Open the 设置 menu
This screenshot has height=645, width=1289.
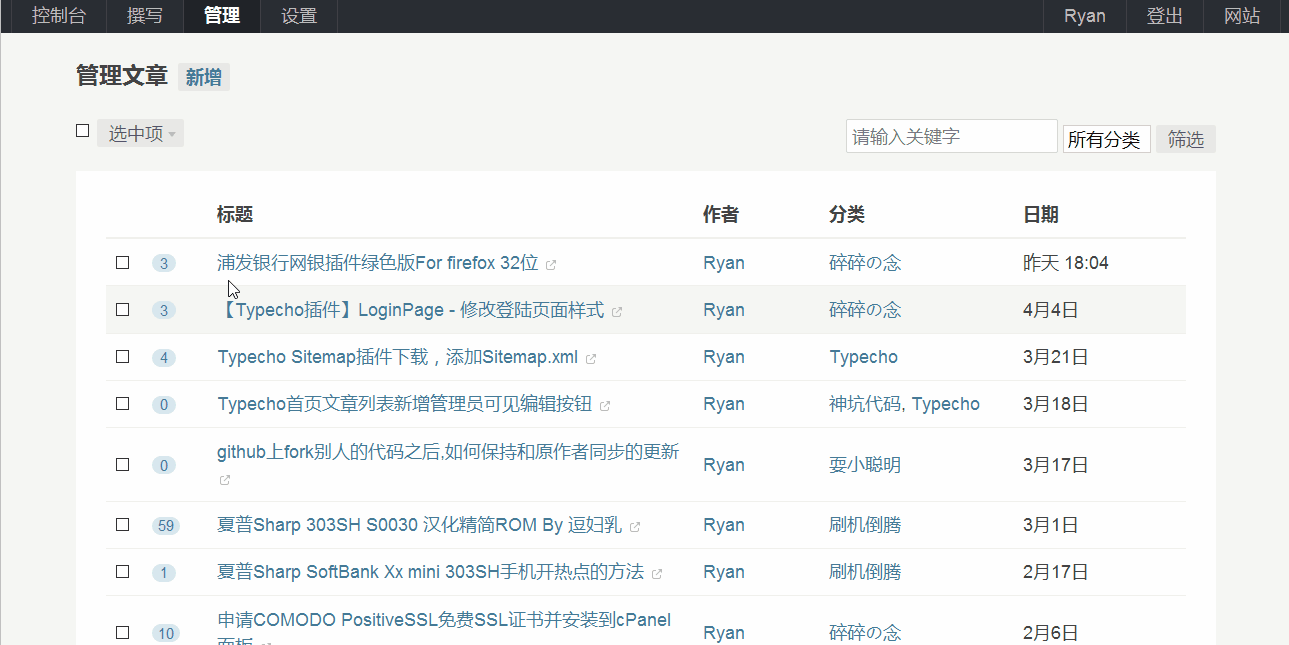[299, 16]
